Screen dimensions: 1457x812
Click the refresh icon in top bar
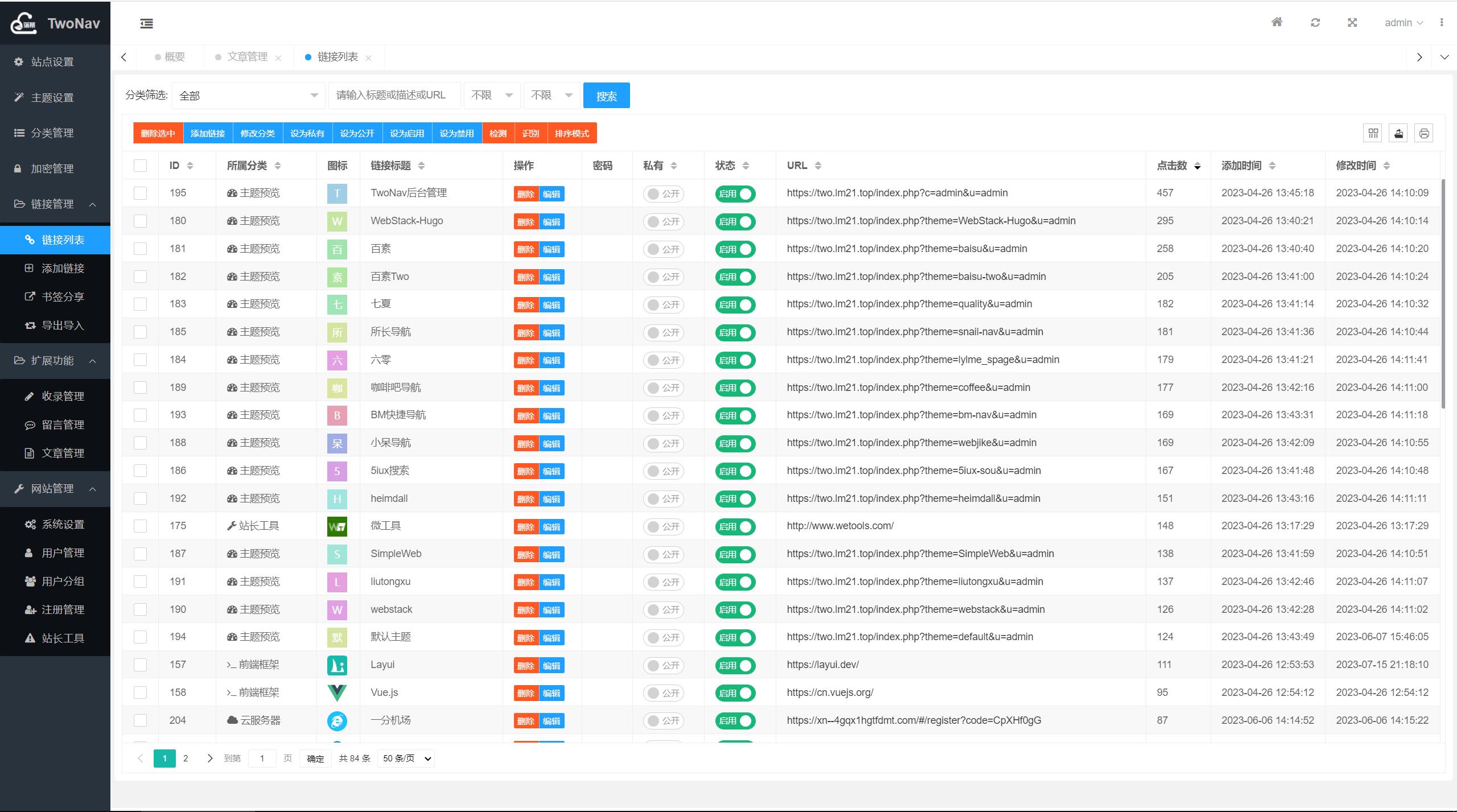[x=1315, y=22]
